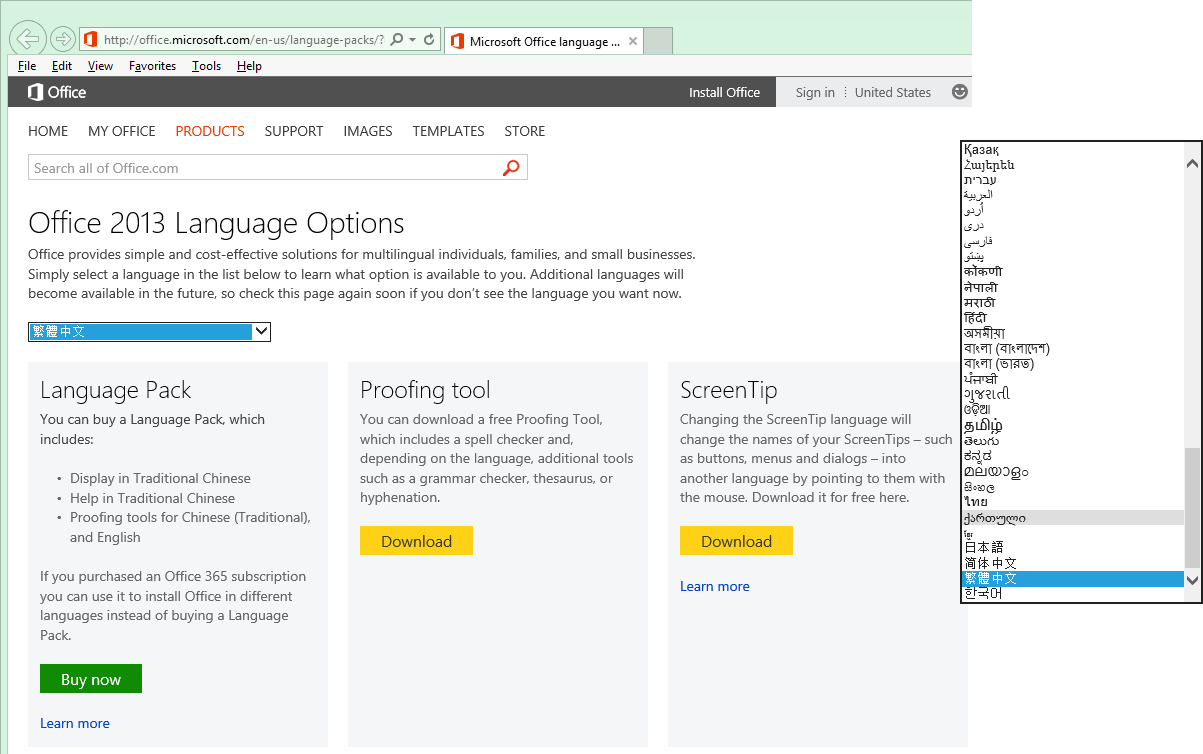The width and height of the screenshot is (1203, 754).
Task: Select हिंदी in the language list
Action: [x=1073, y=318]
